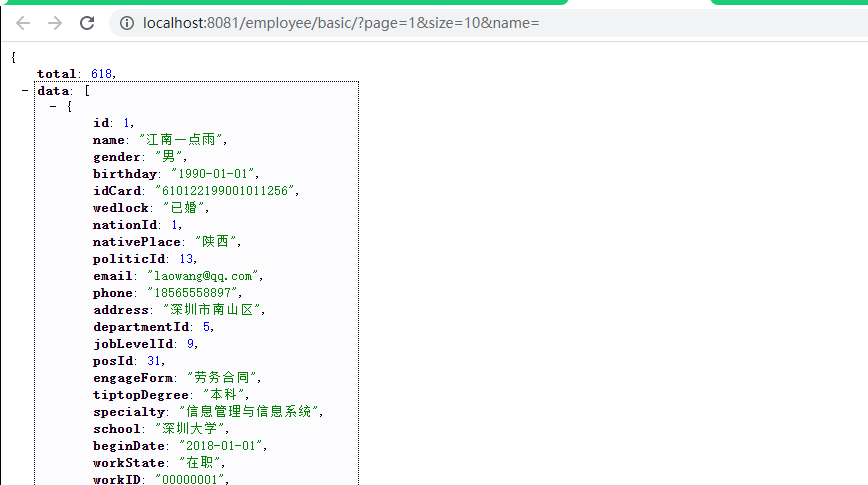Select the specialty value 信息管理与信息系统
Image resolution: width=868 pixels, height=485 pixels.
click(x=249, y=411)
